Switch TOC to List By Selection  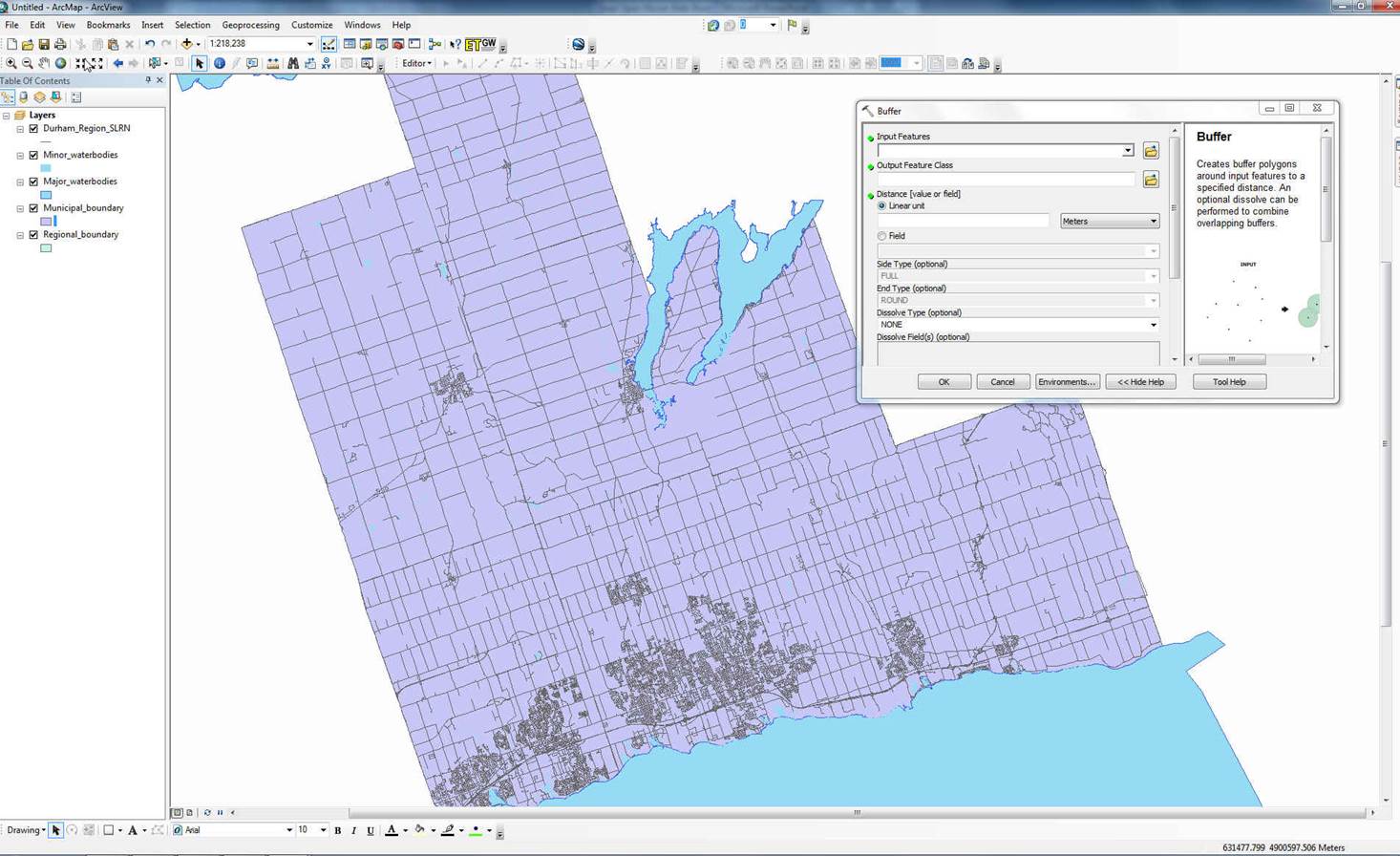click(x=56, y=96)
